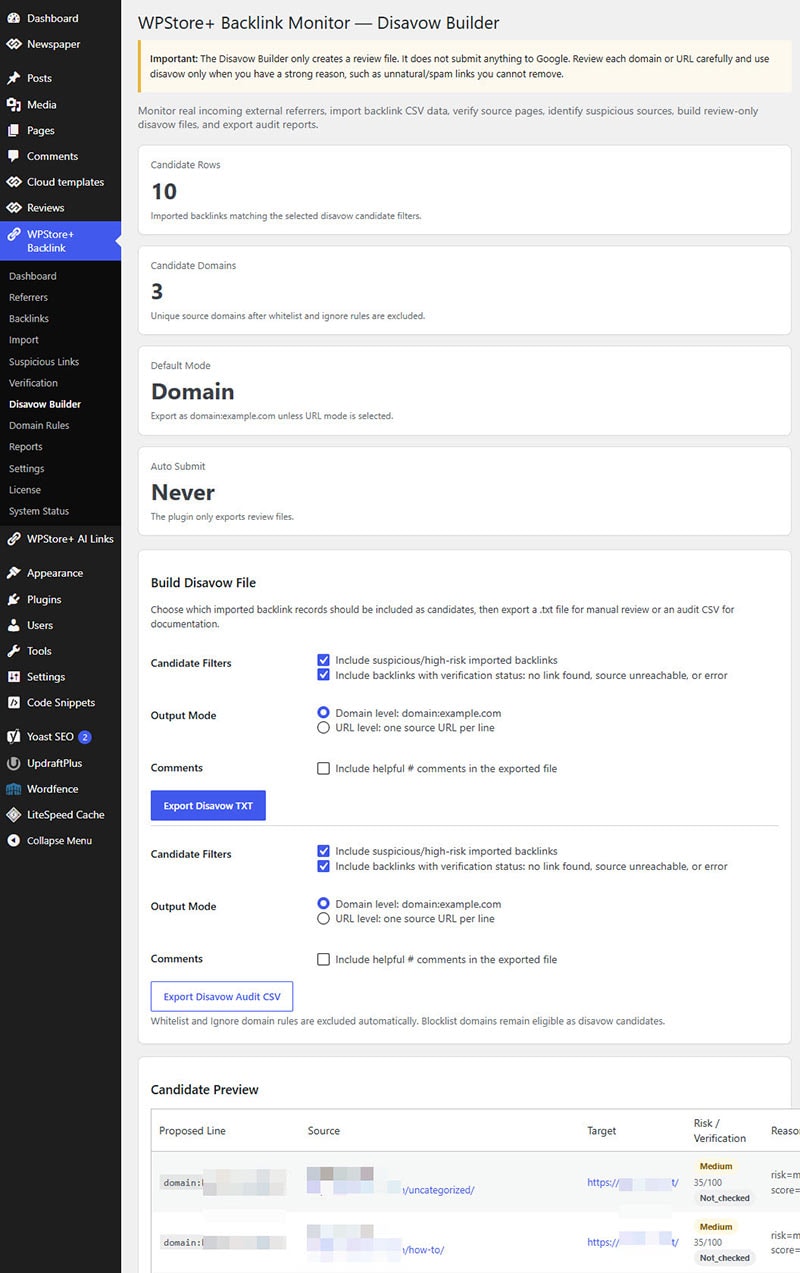The image size is (800, 1273).
Task: Click the Wordfence icon
Action: click(x=13, y=789)
